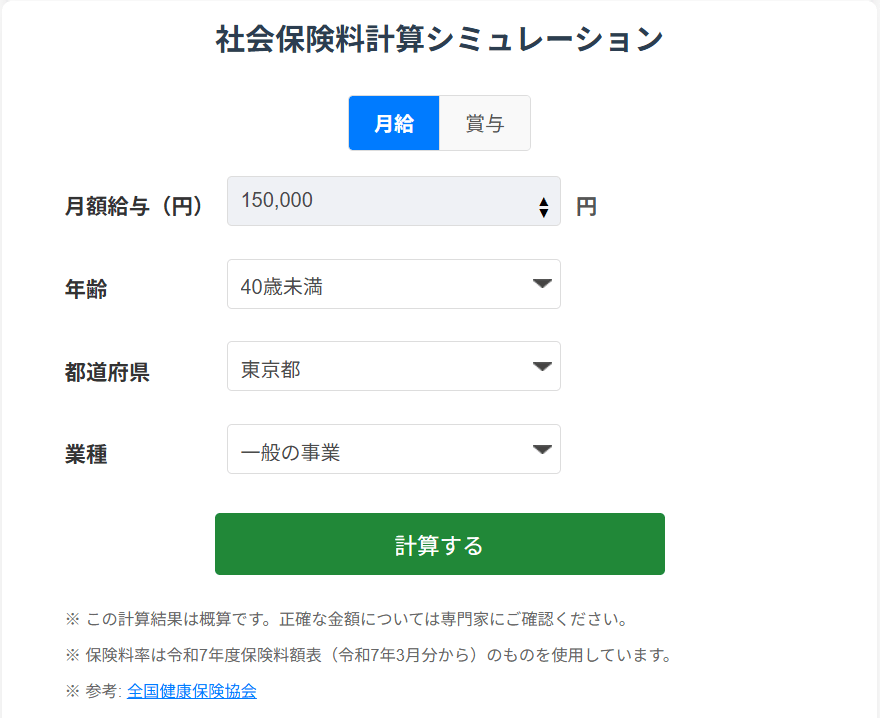Image resolution: width=880 pixels, height=718 pixels.
Task: Open the 都道府県 dropdown showing 東京都
Action: [380, 367]
